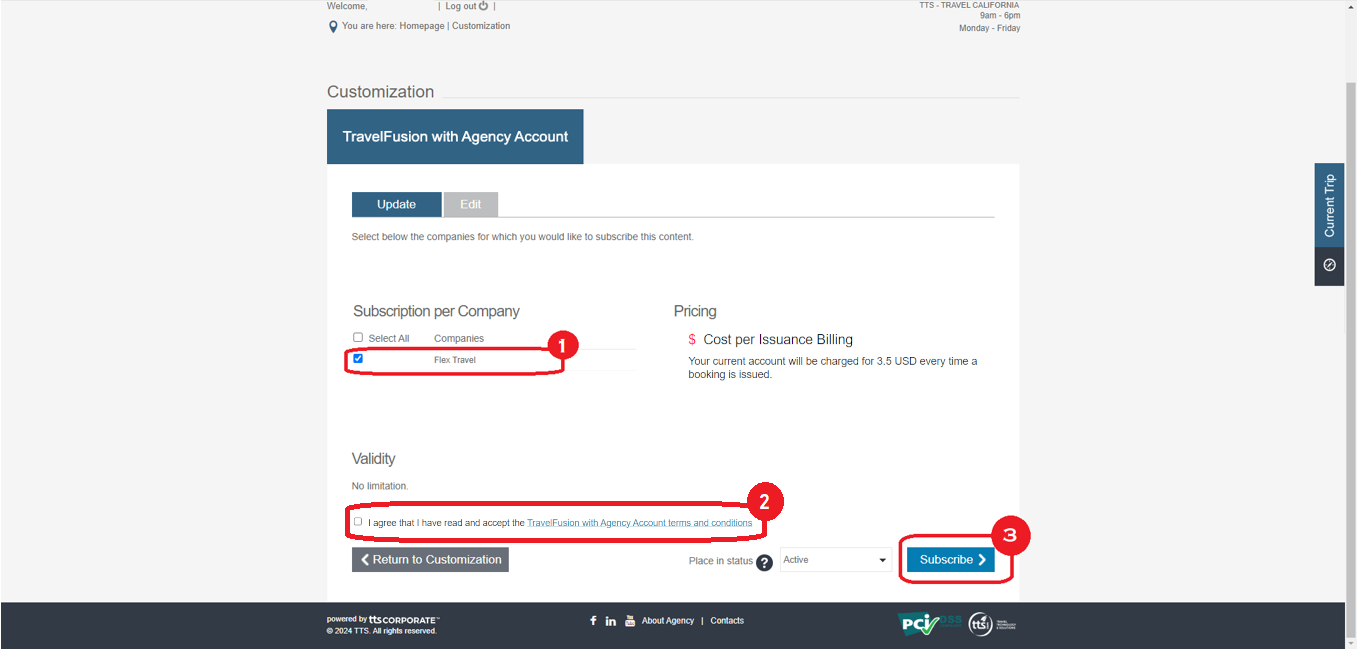The height and width of the screenshot is (650, 1357).
Task: Click the compass icon below Current Trip
Action: point(1329,265)
